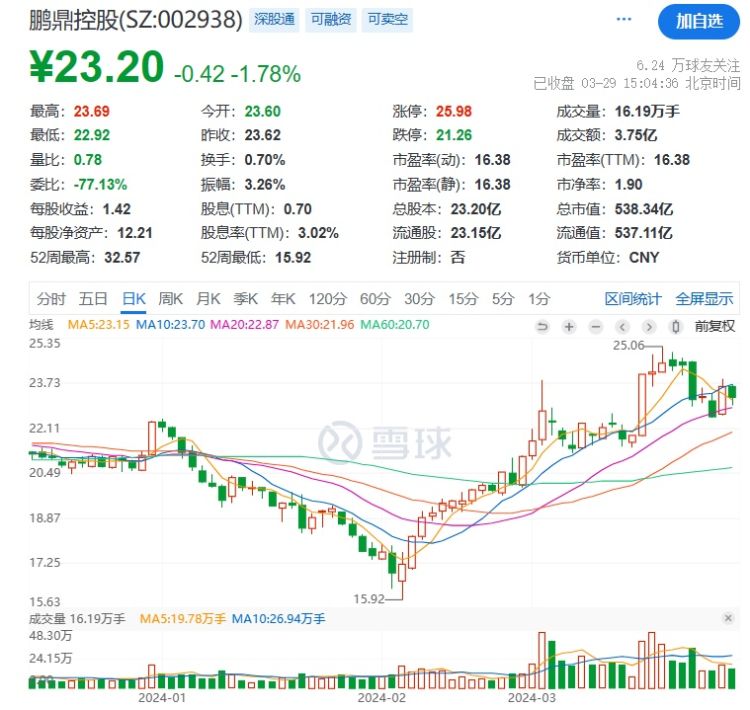750x710 pixels.
Task: Move chart left with left chevron icon
Action: [x=622, y=327]
